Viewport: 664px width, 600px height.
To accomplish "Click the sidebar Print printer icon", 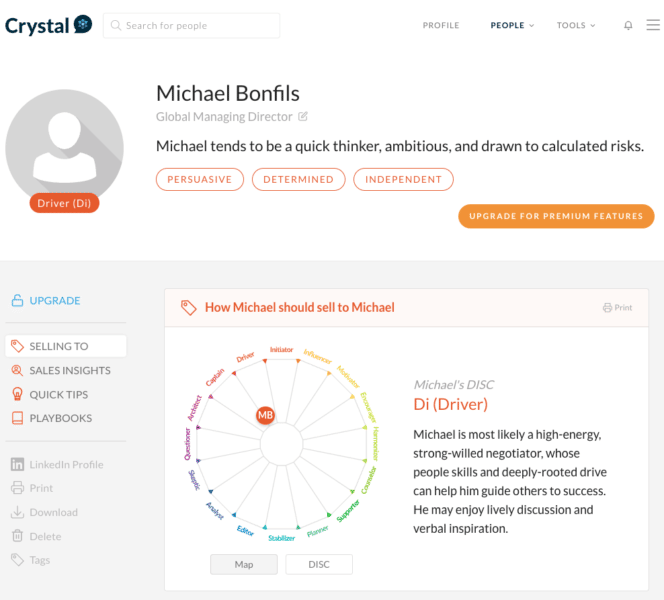I will [x=17, y=488].
